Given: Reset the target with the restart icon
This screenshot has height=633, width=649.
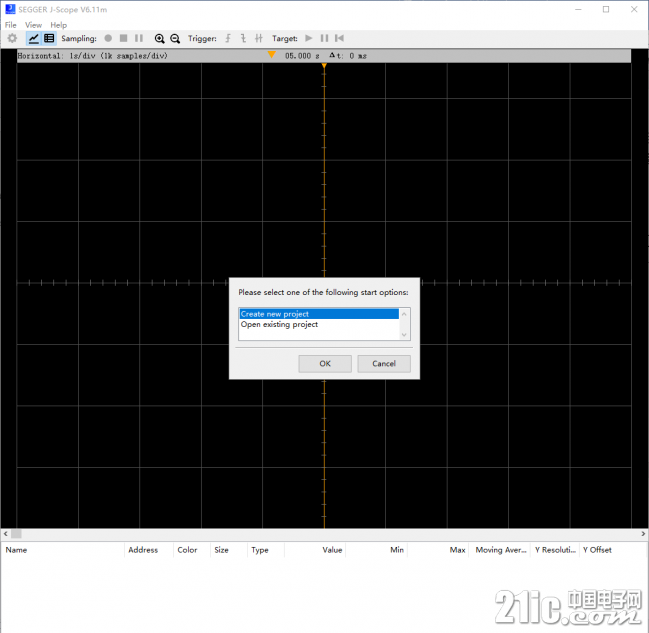Looking at the screenshot, I should point(339,38).
